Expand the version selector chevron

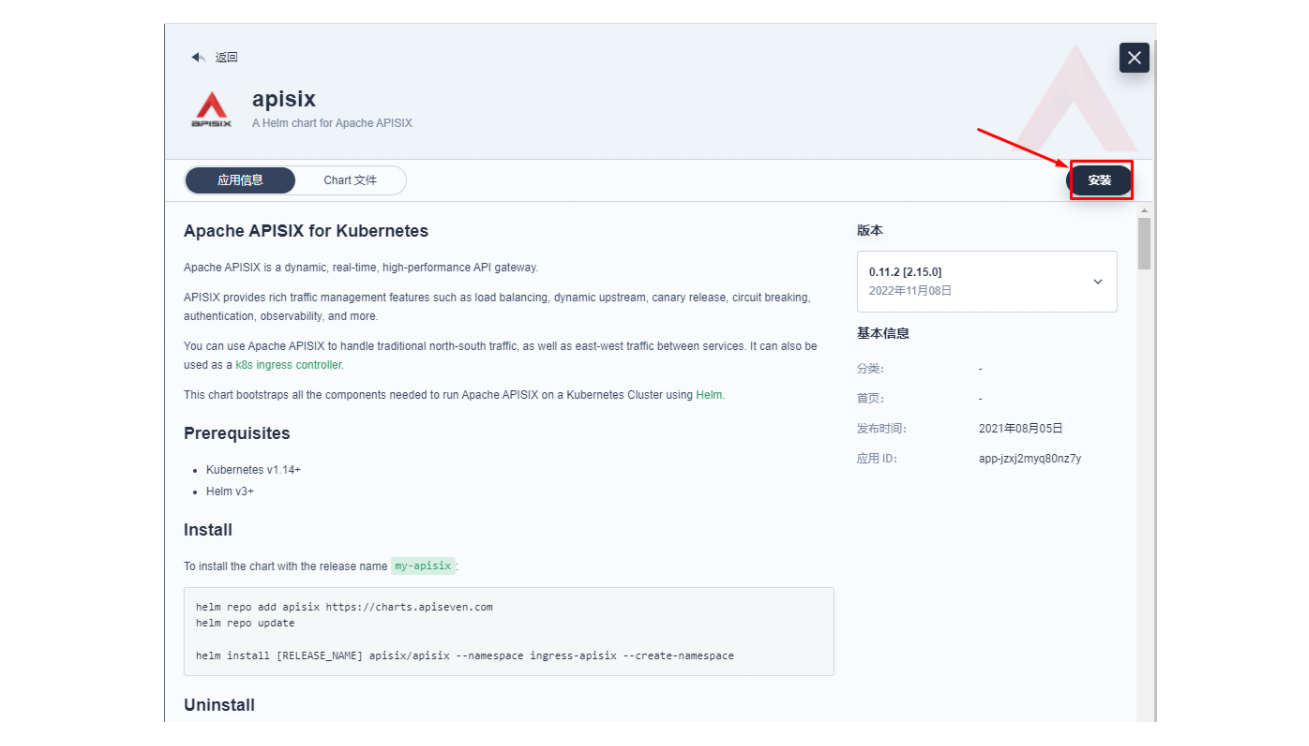coord(1097,282)
